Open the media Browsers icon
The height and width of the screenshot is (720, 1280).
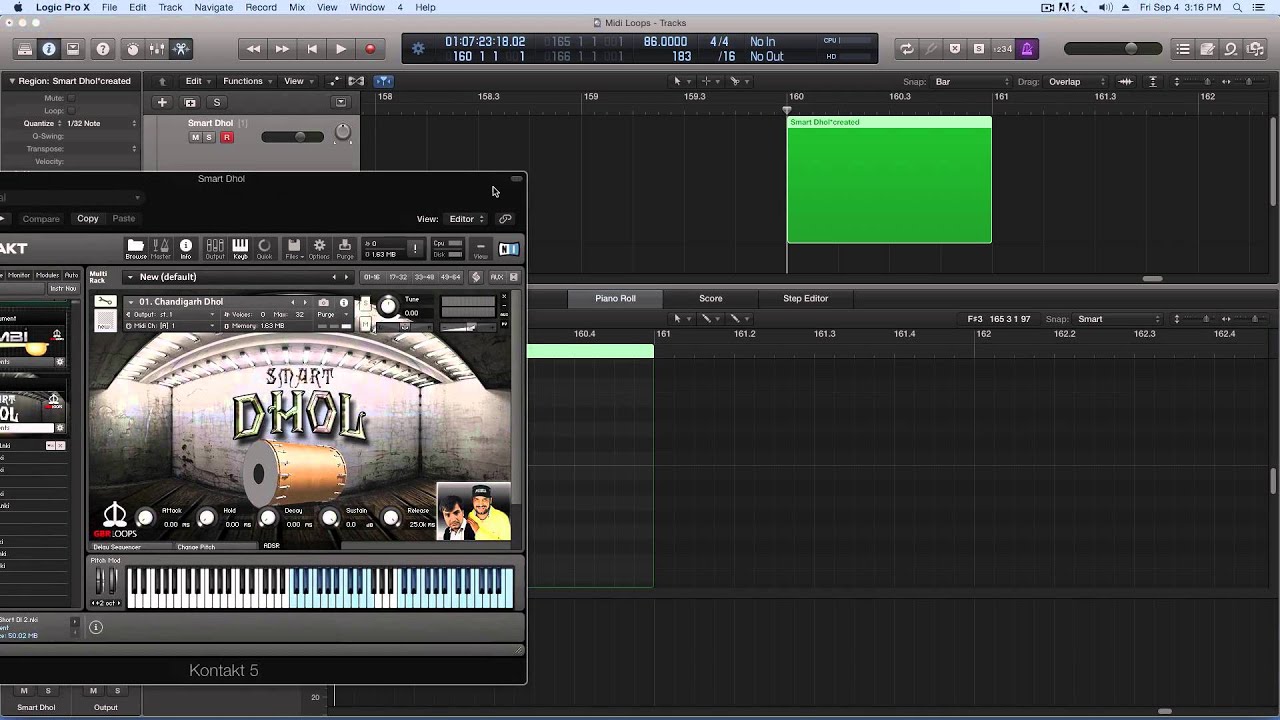1255,49
